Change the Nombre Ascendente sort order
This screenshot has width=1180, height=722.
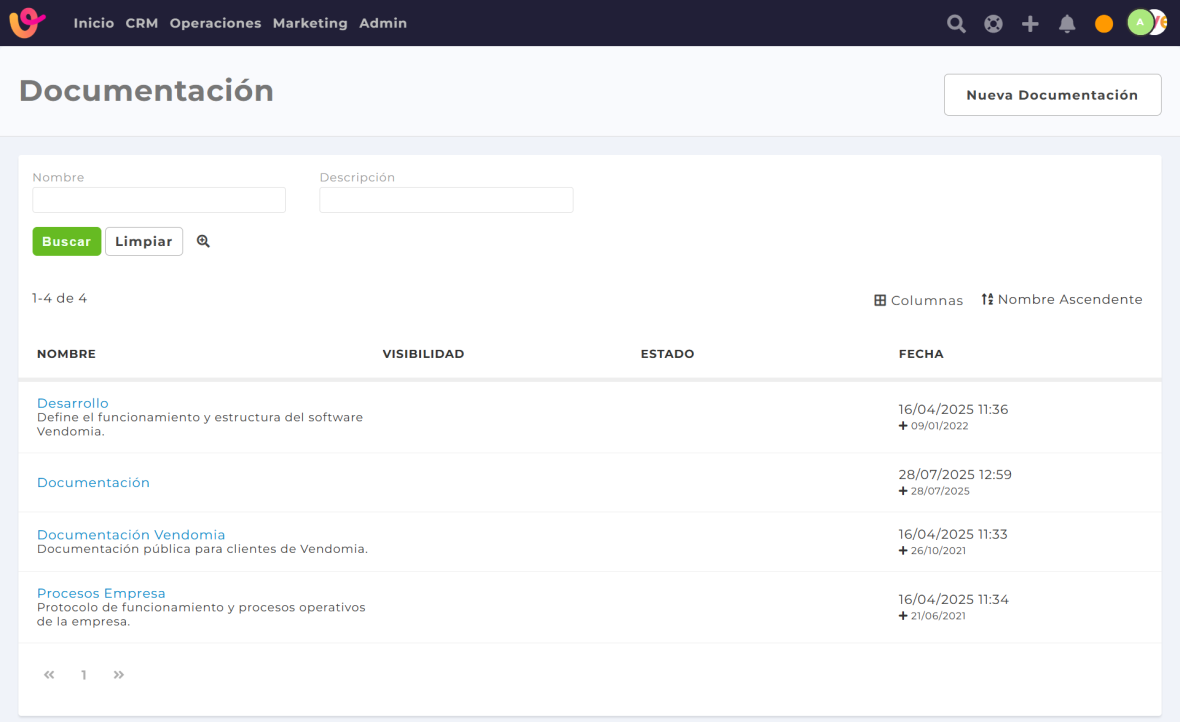(1061, 299)
